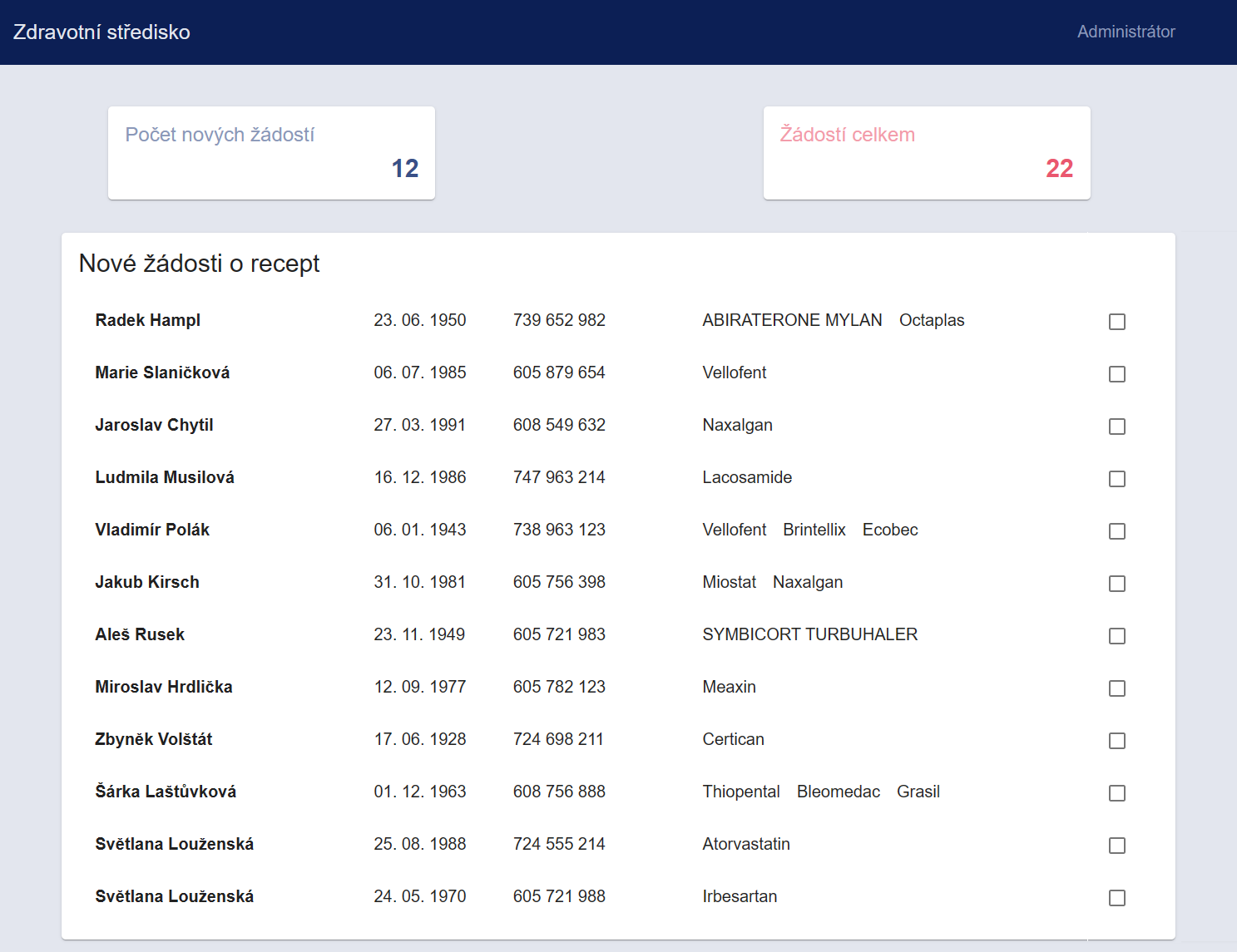Click the Zdravotní středisko header title
1237x952 pixels.
(x=101, y=32)
